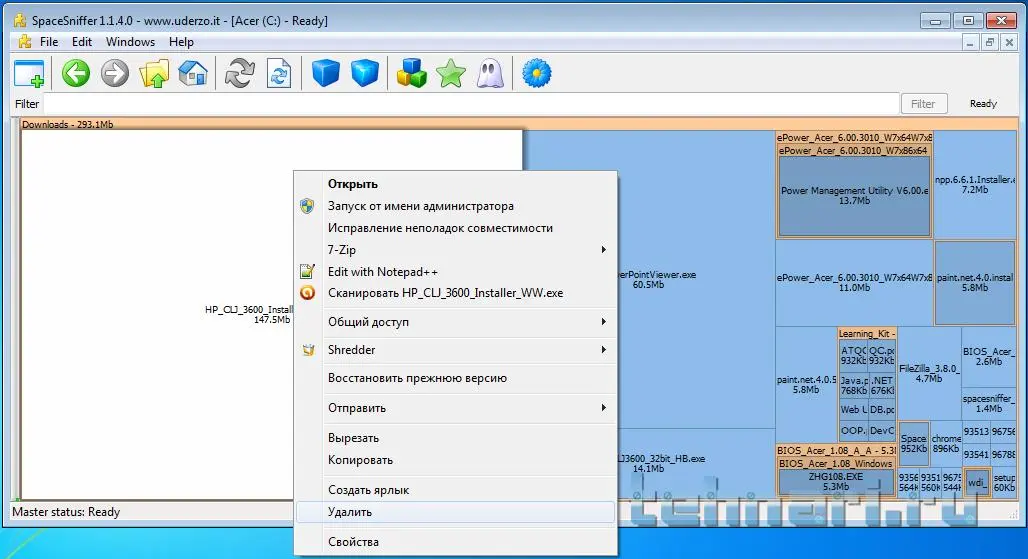Select the spacesniffer 1.4Mb block

[x=989, y=403]
